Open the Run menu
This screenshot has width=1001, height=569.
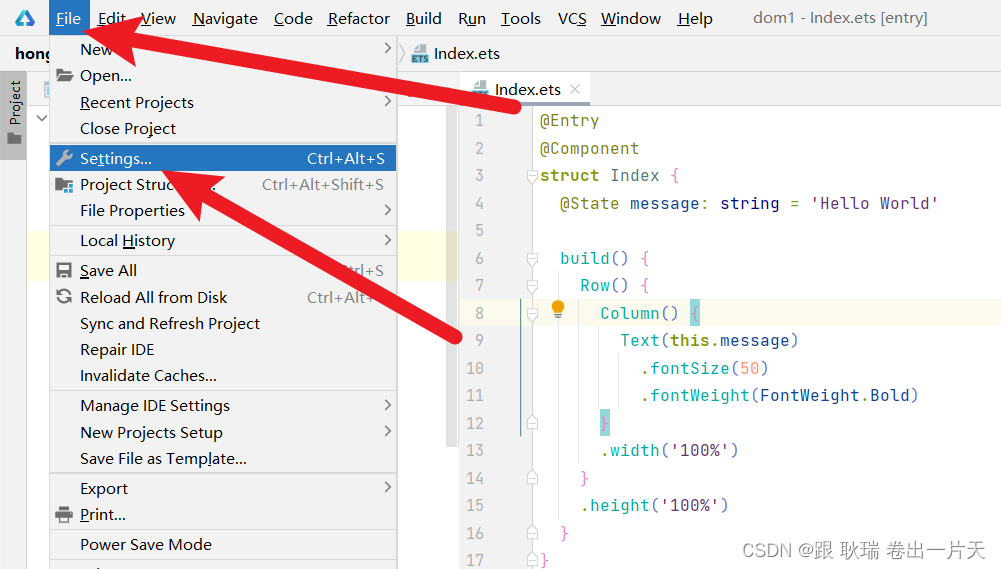[472, 19]
